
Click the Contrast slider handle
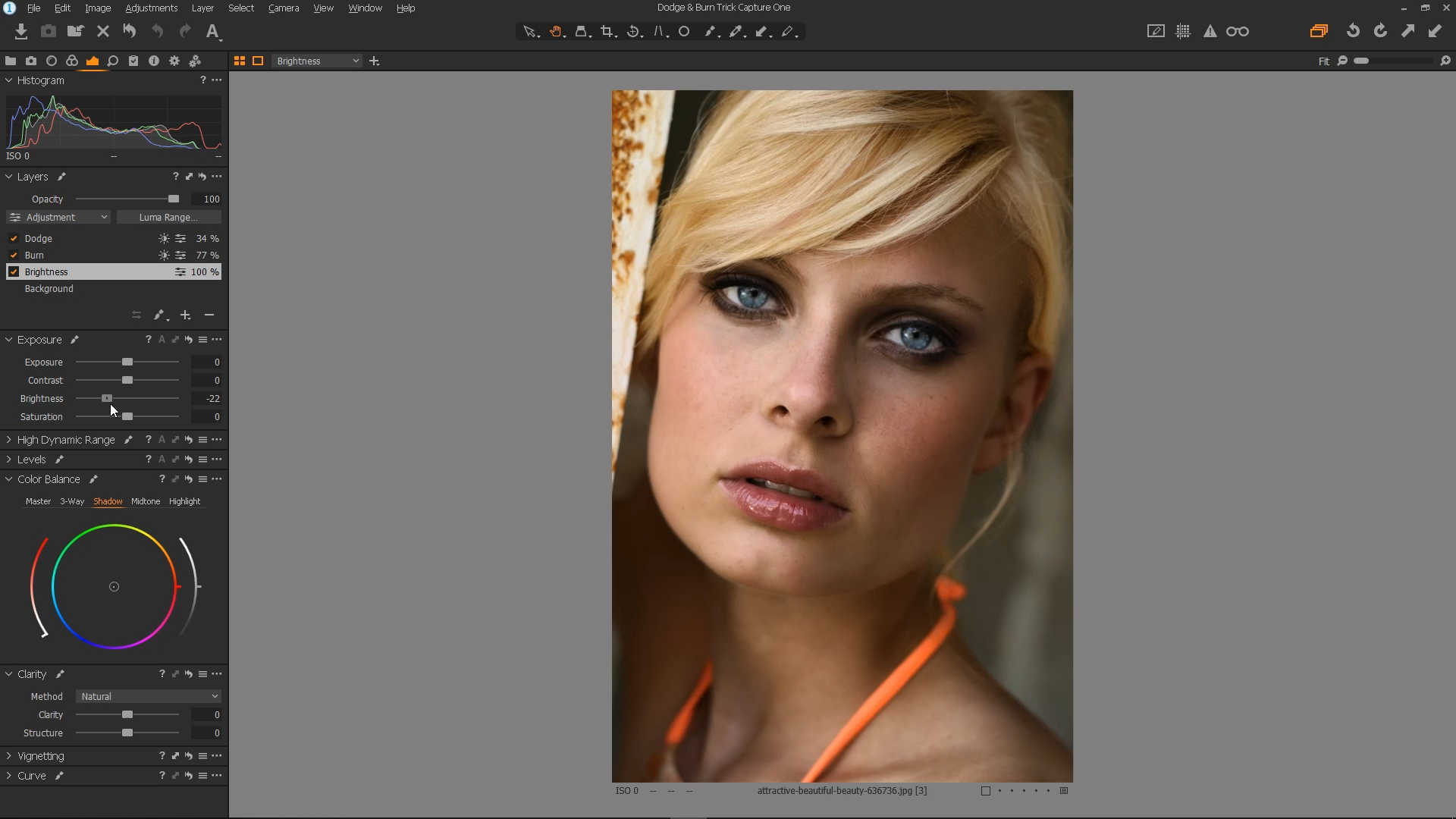pos(127,381)
